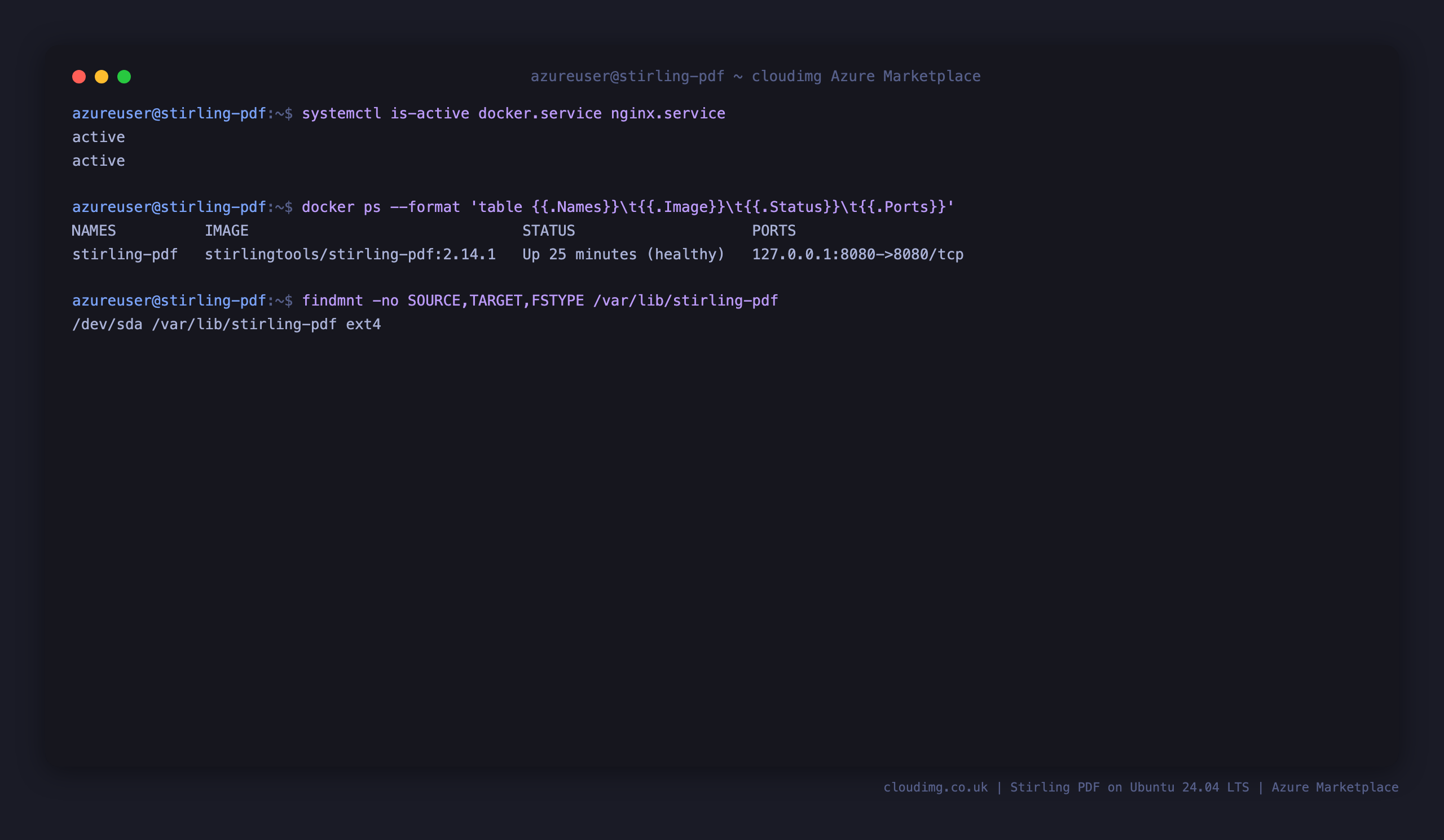
Task: Click the first 'active' output line
Action: click(99, 137)
